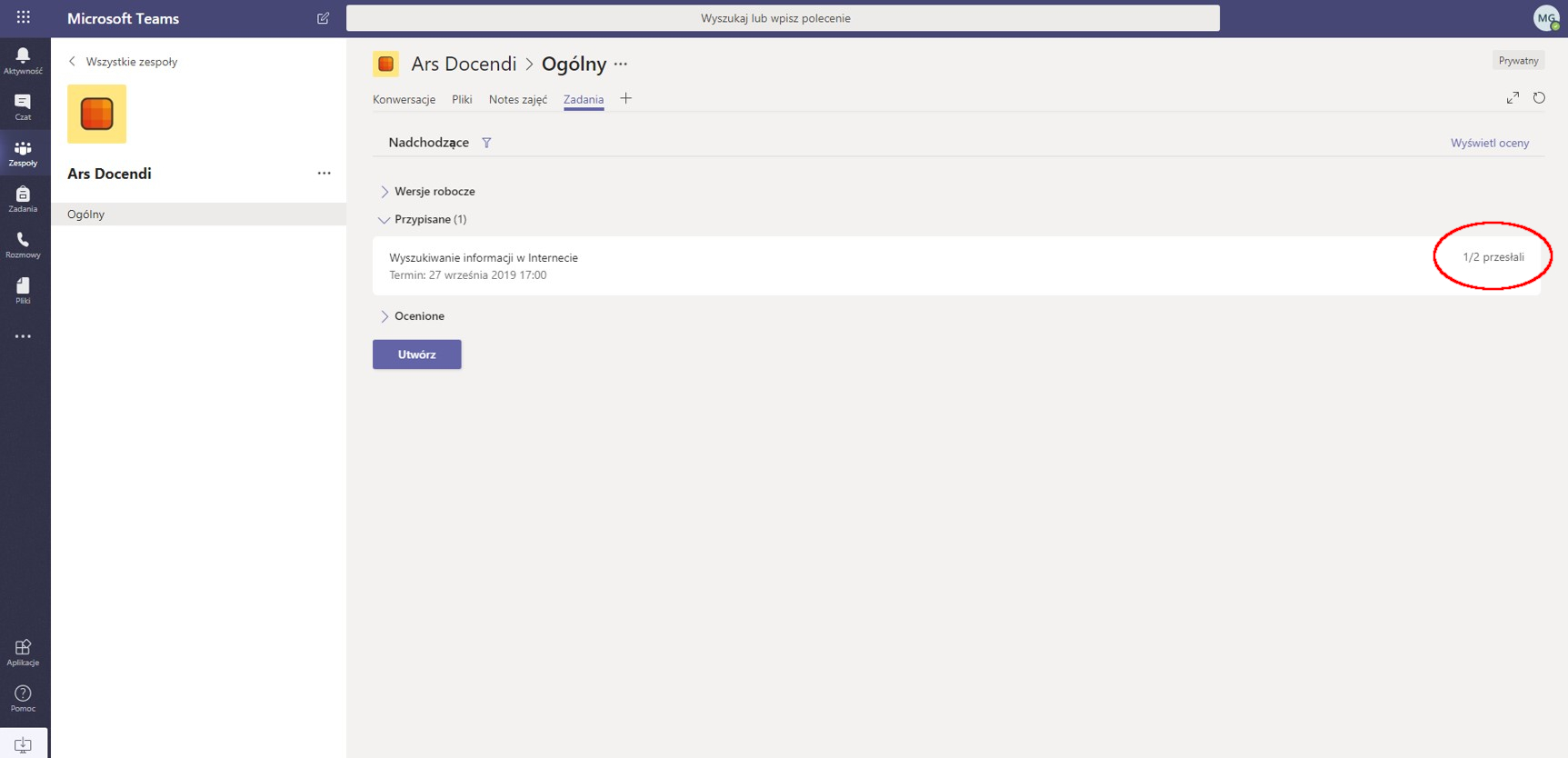Open the MG profile avatar menu

pyautogui.click(x=1546, y=18)
